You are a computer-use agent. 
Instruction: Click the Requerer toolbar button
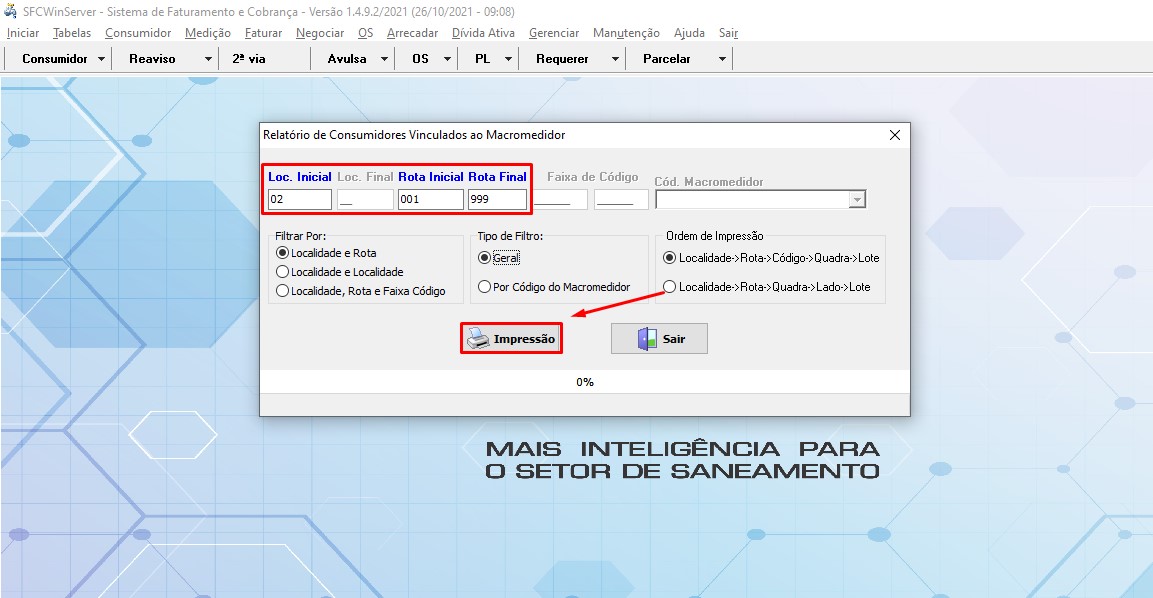click(564, 58)
